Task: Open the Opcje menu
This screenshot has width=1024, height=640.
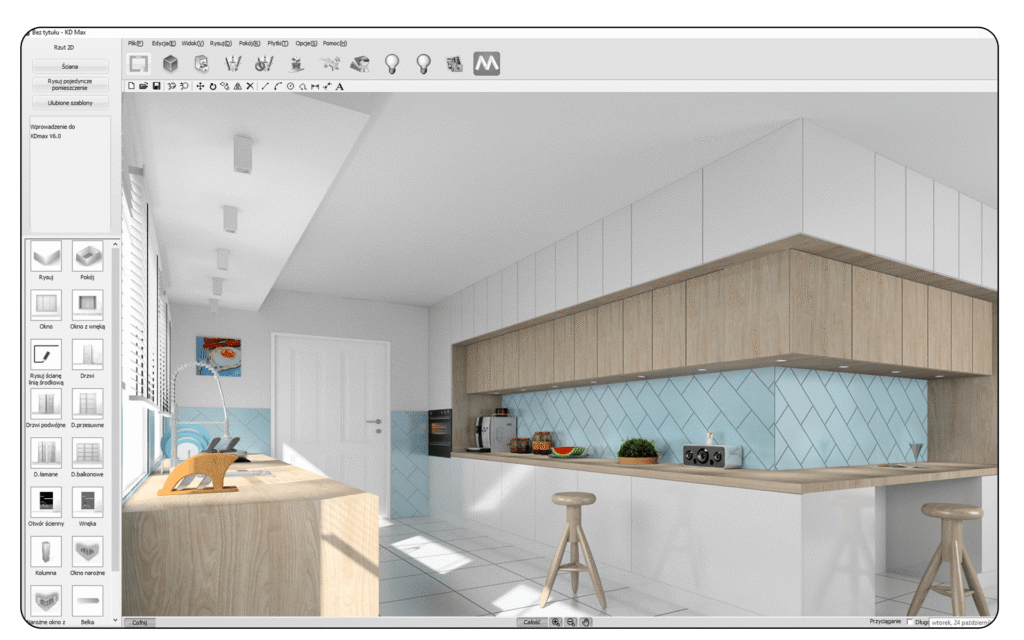Action: click(305, 43)
